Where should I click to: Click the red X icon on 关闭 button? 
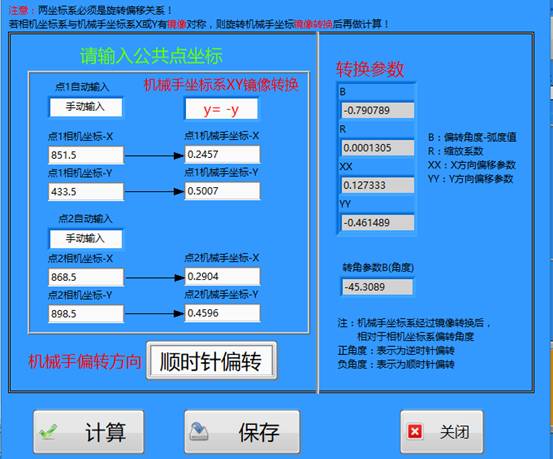[x=415, y=431]
